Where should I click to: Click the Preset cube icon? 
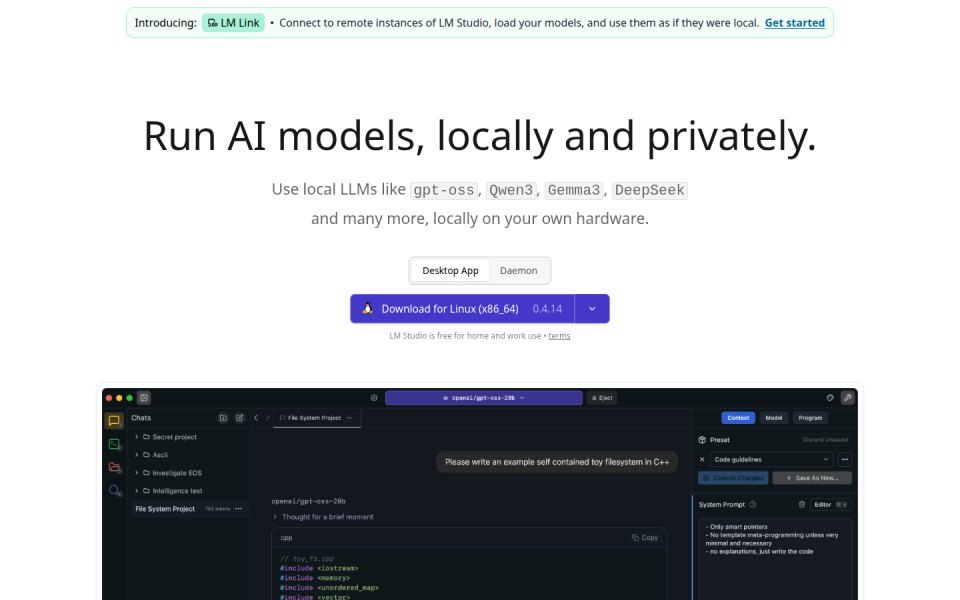tap(702, 440)
